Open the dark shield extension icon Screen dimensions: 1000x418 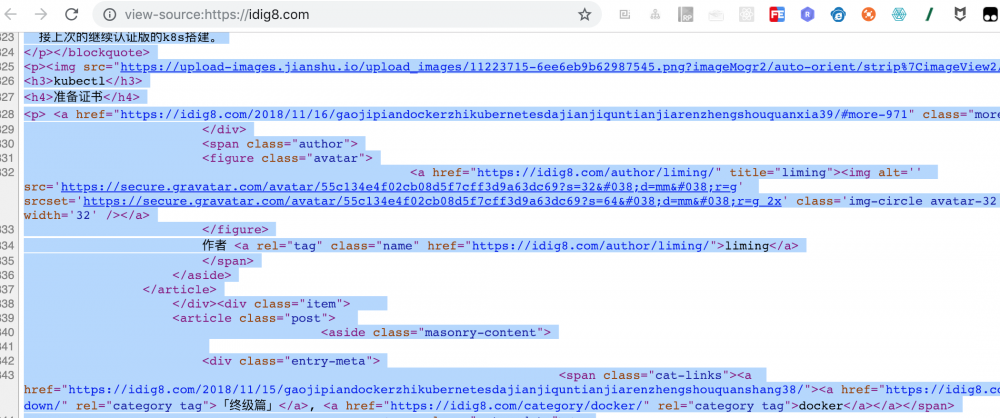coord(959,15)
